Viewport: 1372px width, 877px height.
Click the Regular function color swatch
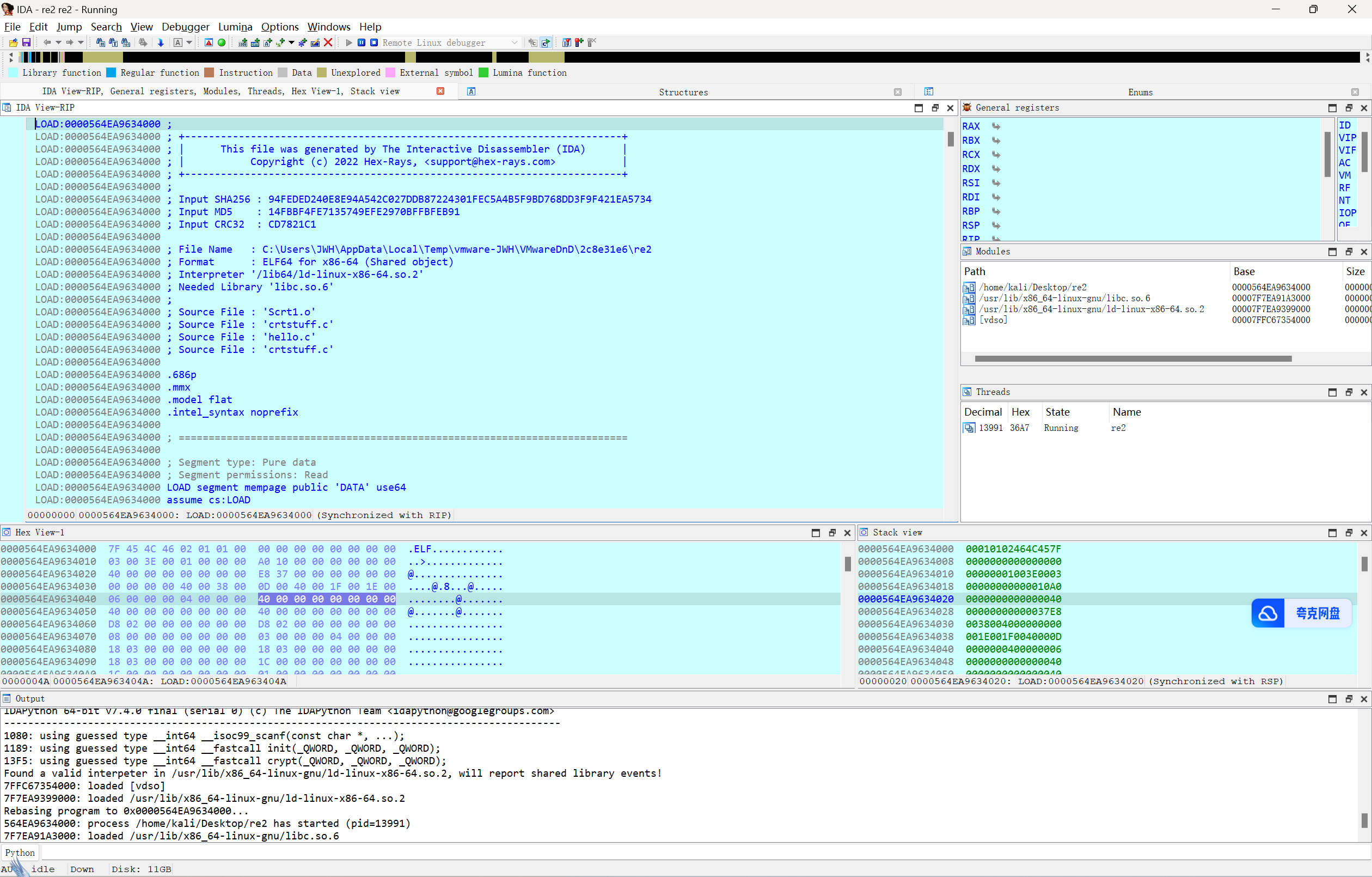point(111,72)
